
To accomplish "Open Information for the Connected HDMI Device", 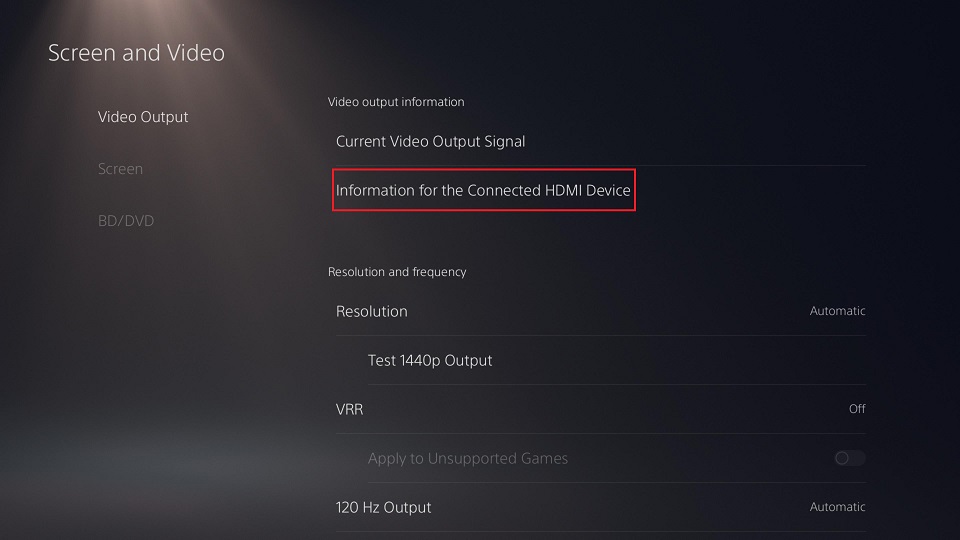I will (483, 190).
